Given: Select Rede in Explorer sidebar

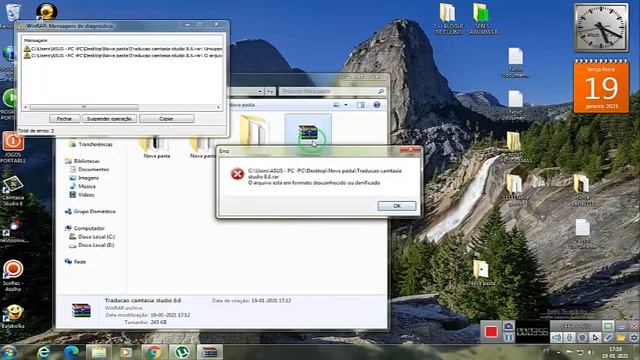Looking at the screenshot, I should (76, 262).
